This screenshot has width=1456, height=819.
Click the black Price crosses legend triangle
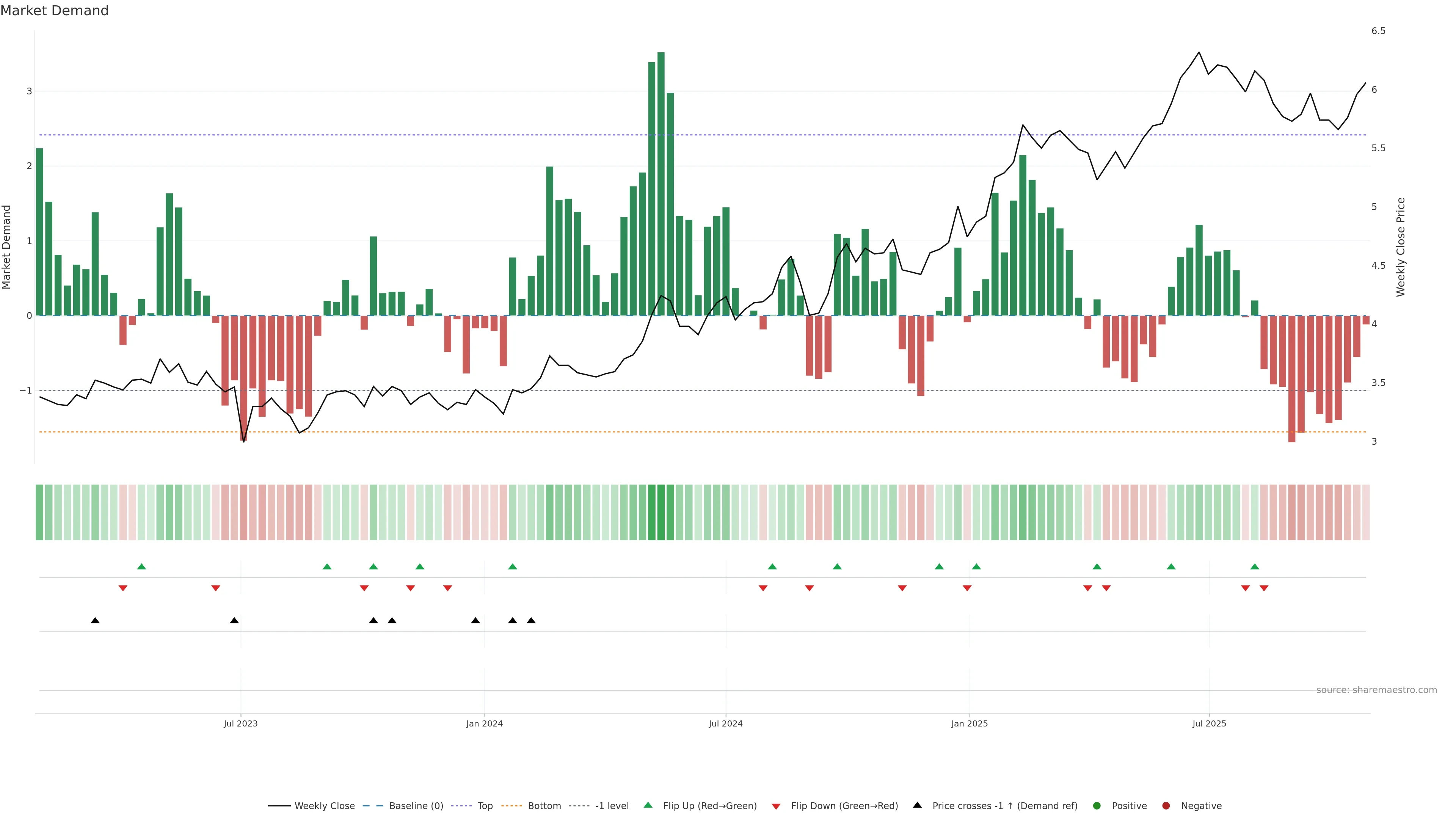917,805
